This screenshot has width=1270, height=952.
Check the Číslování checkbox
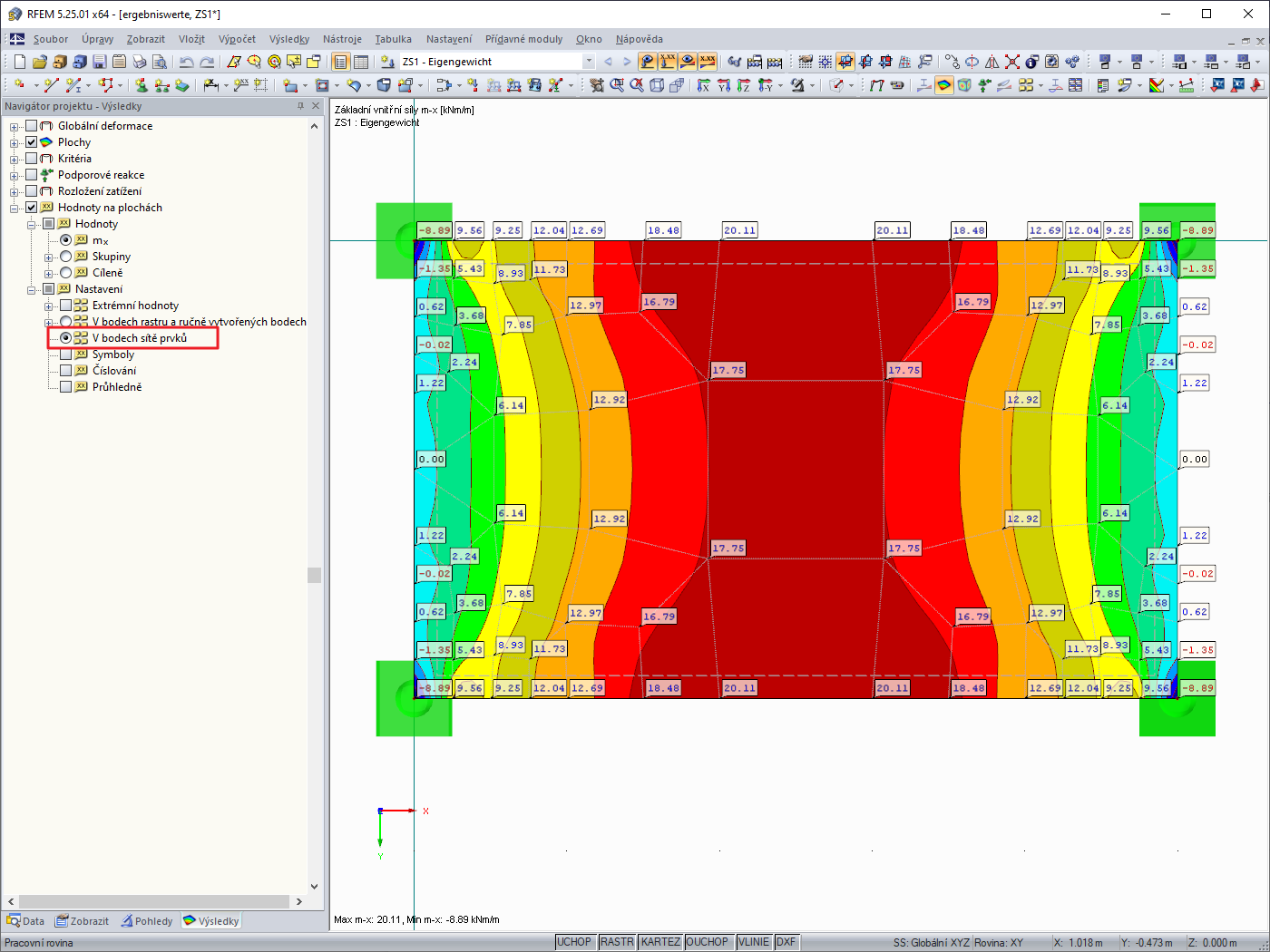(x=66, y=371)
